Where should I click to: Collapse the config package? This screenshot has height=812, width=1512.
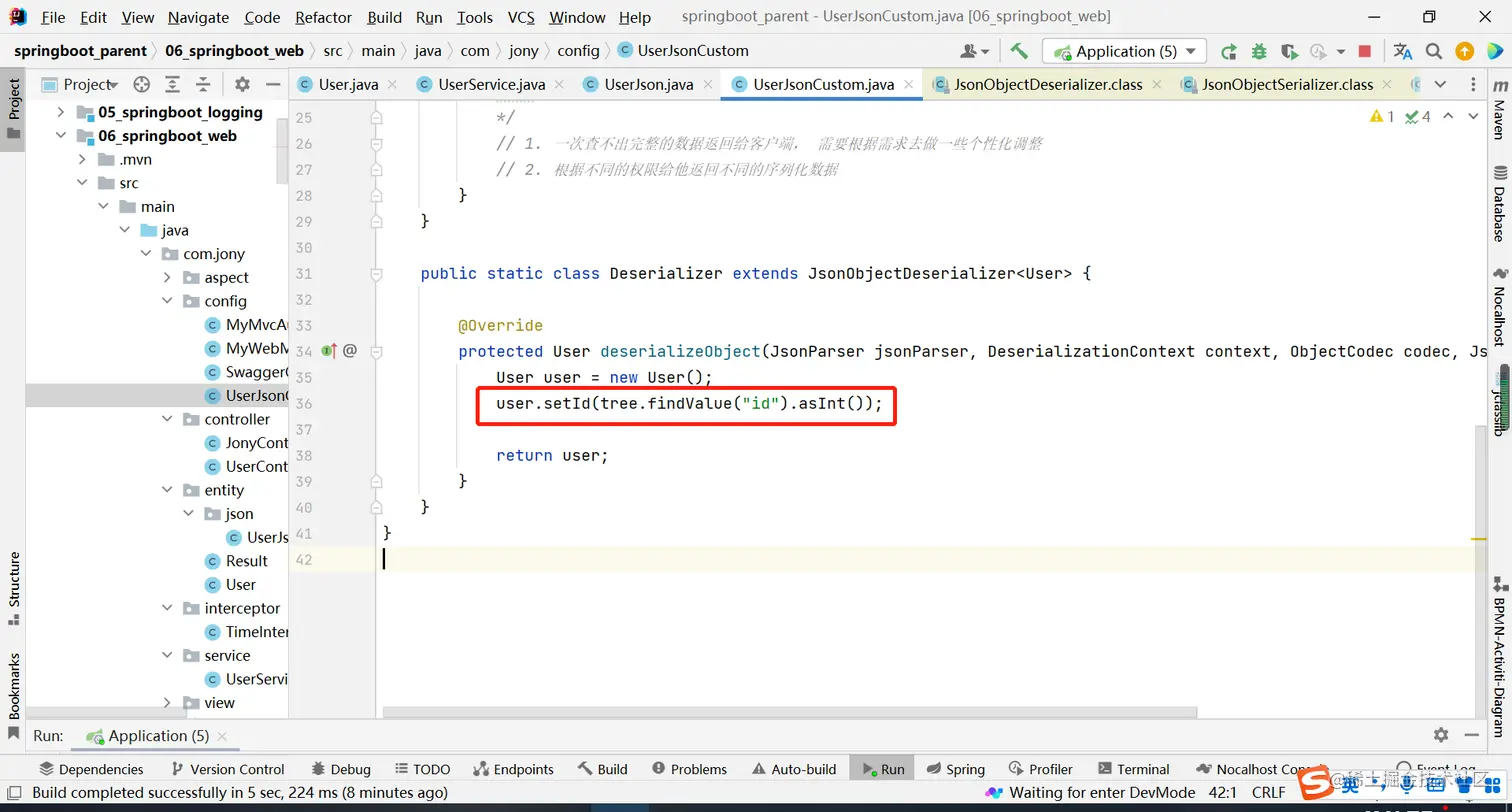(167, 301)
